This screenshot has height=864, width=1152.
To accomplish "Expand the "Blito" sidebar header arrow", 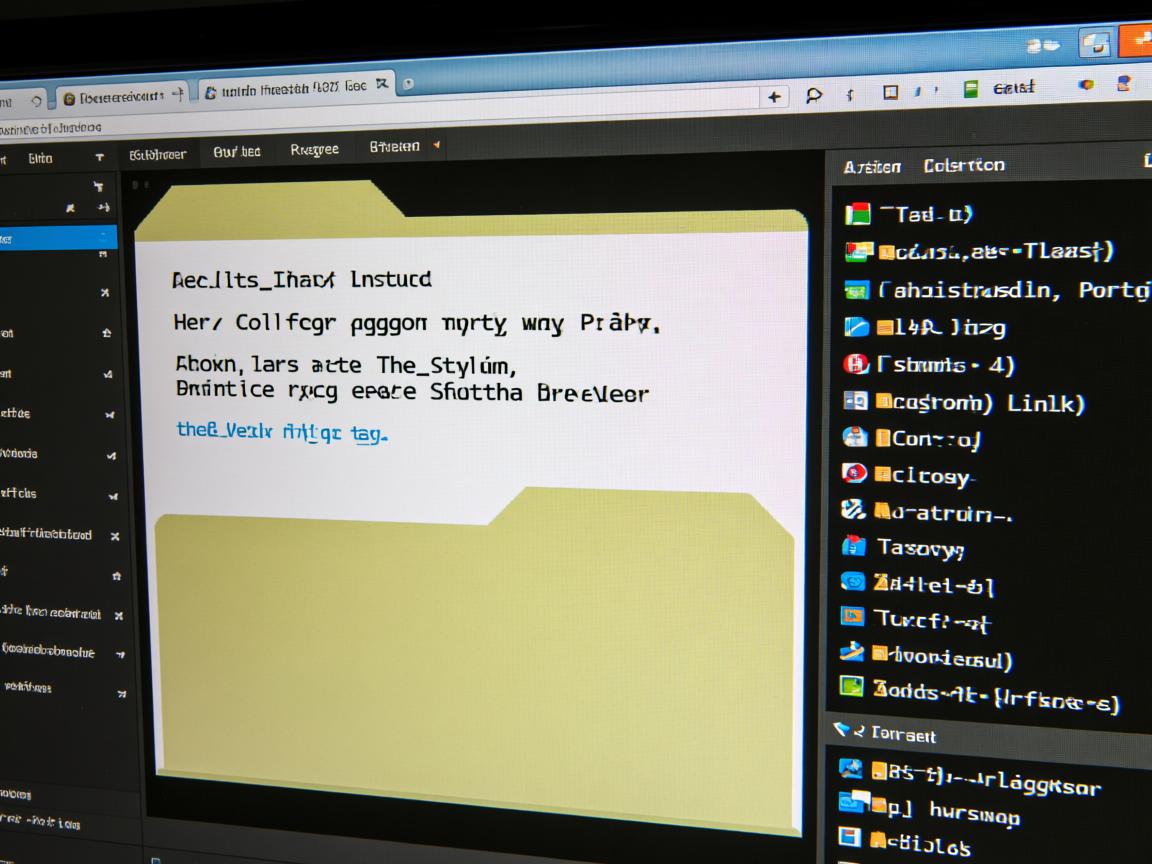I will point(99,158).
